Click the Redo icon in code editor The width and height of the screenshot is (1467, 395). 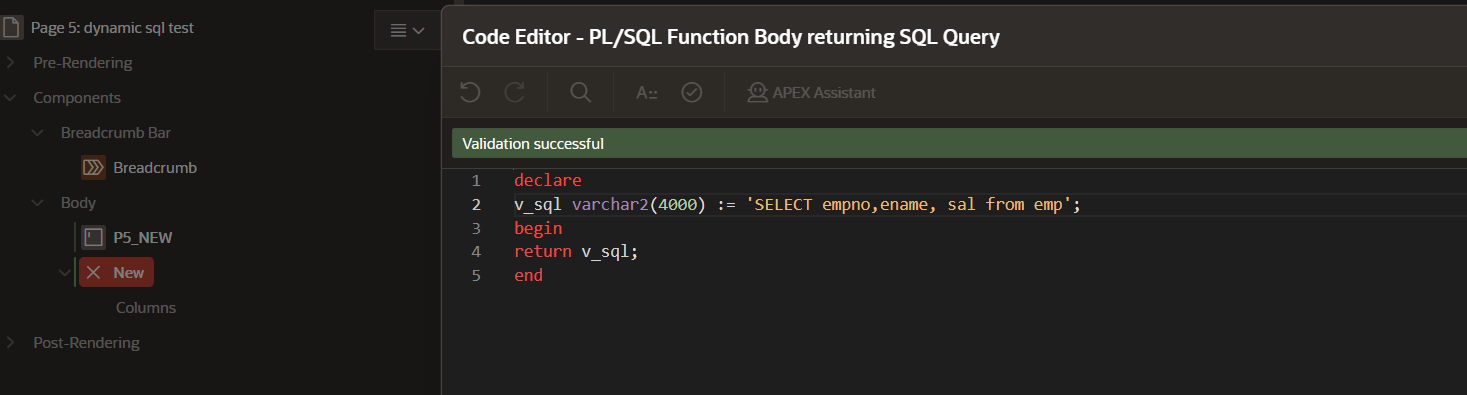pos(514,92)
